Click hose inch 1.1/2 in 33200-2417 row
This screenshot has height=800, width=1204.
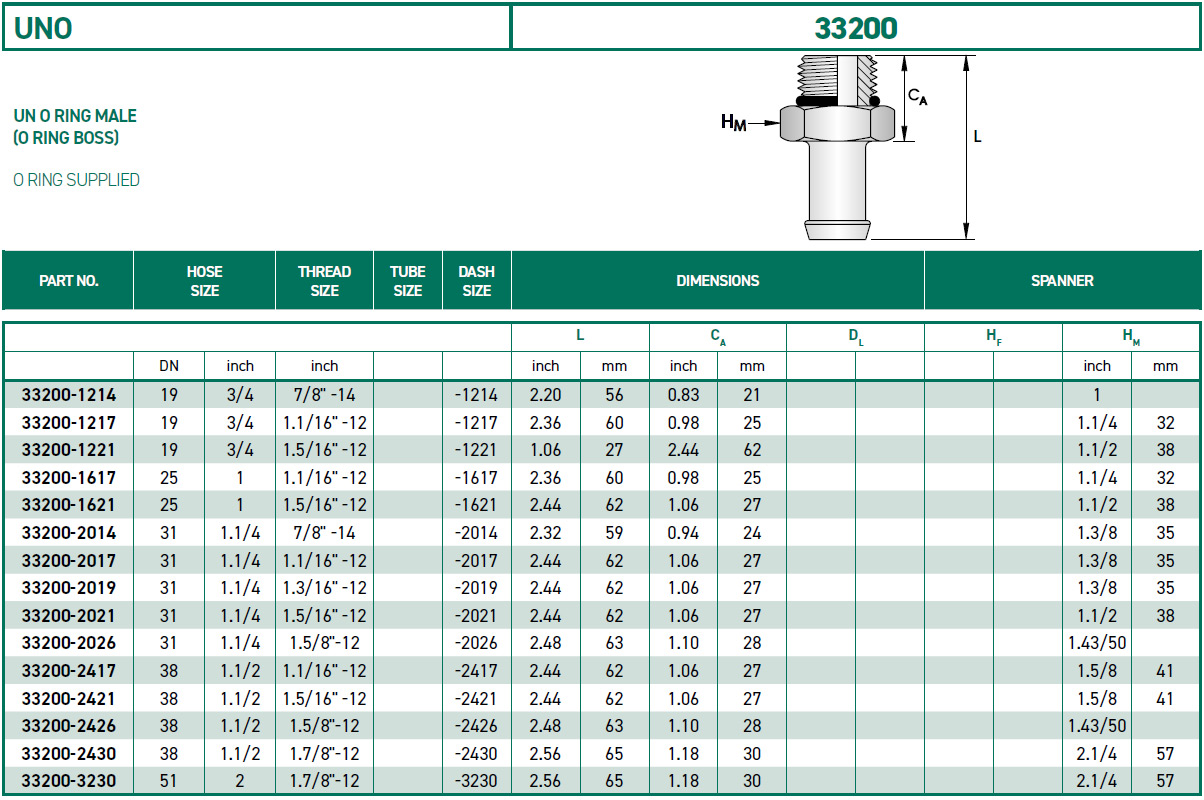pos(240,670)
